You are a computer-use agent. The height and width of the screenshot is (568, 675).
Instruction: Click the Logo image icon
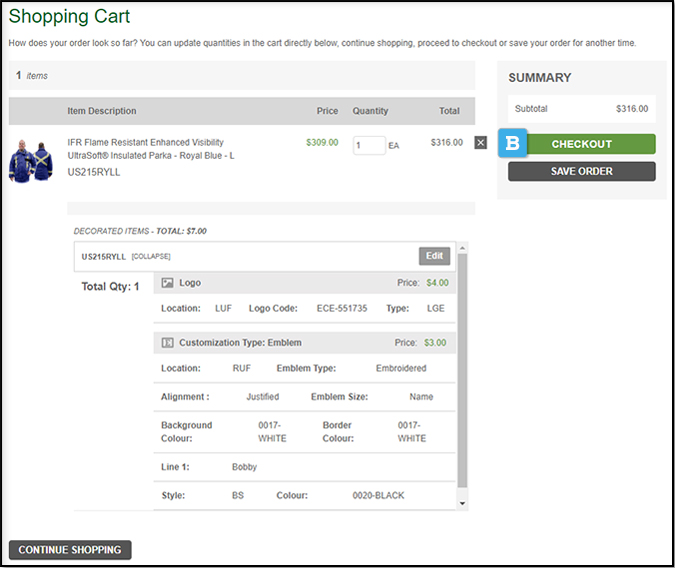(x=168, y=283)
